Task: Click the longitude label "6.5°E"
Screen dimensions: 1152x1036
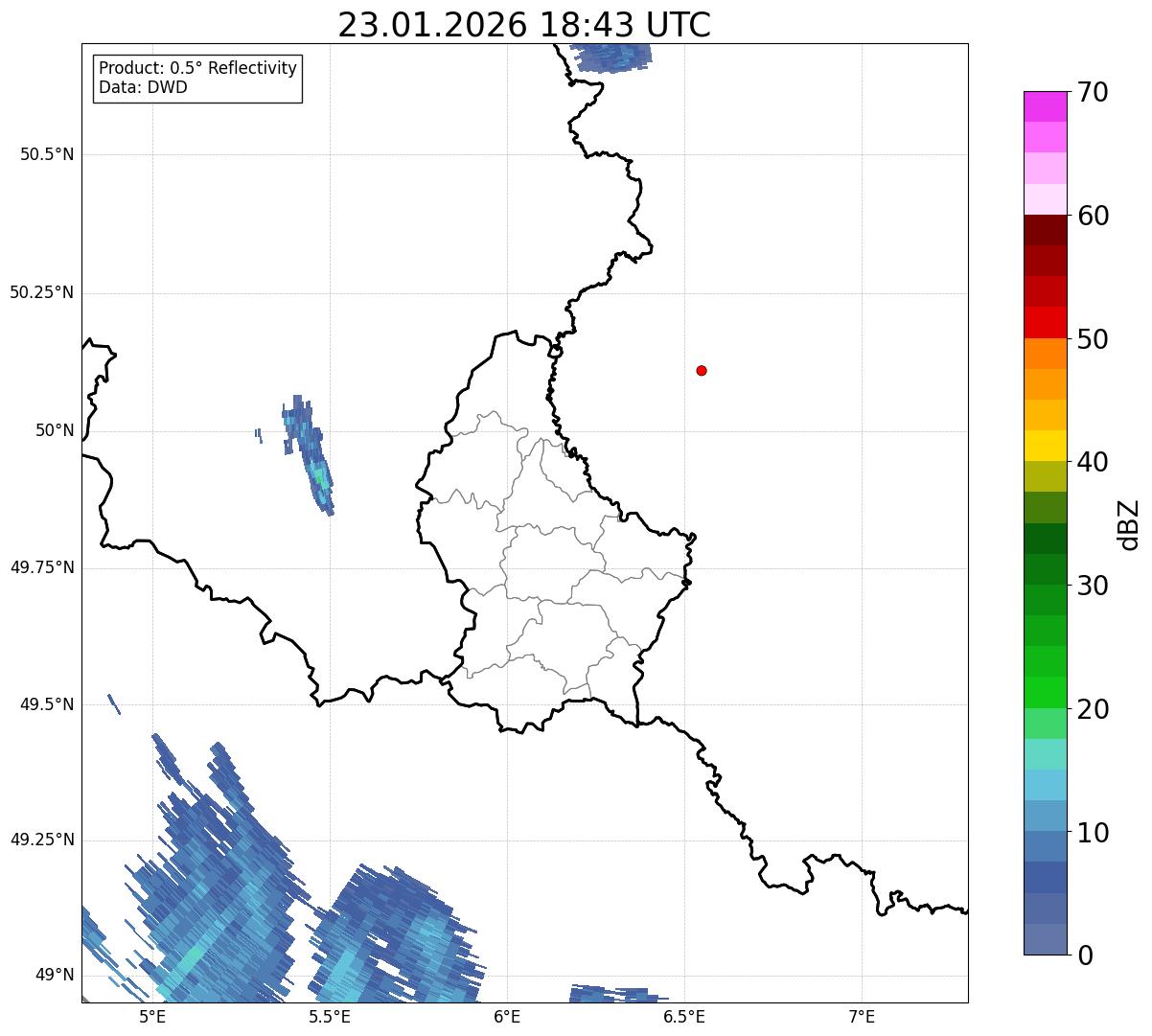Action: point(684,1016)
